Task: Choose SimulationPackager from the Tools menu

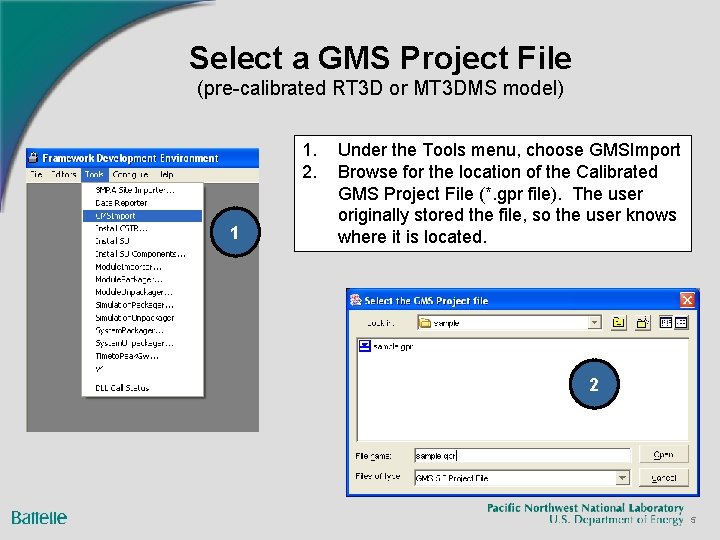Action: click(x=142, y=305)
